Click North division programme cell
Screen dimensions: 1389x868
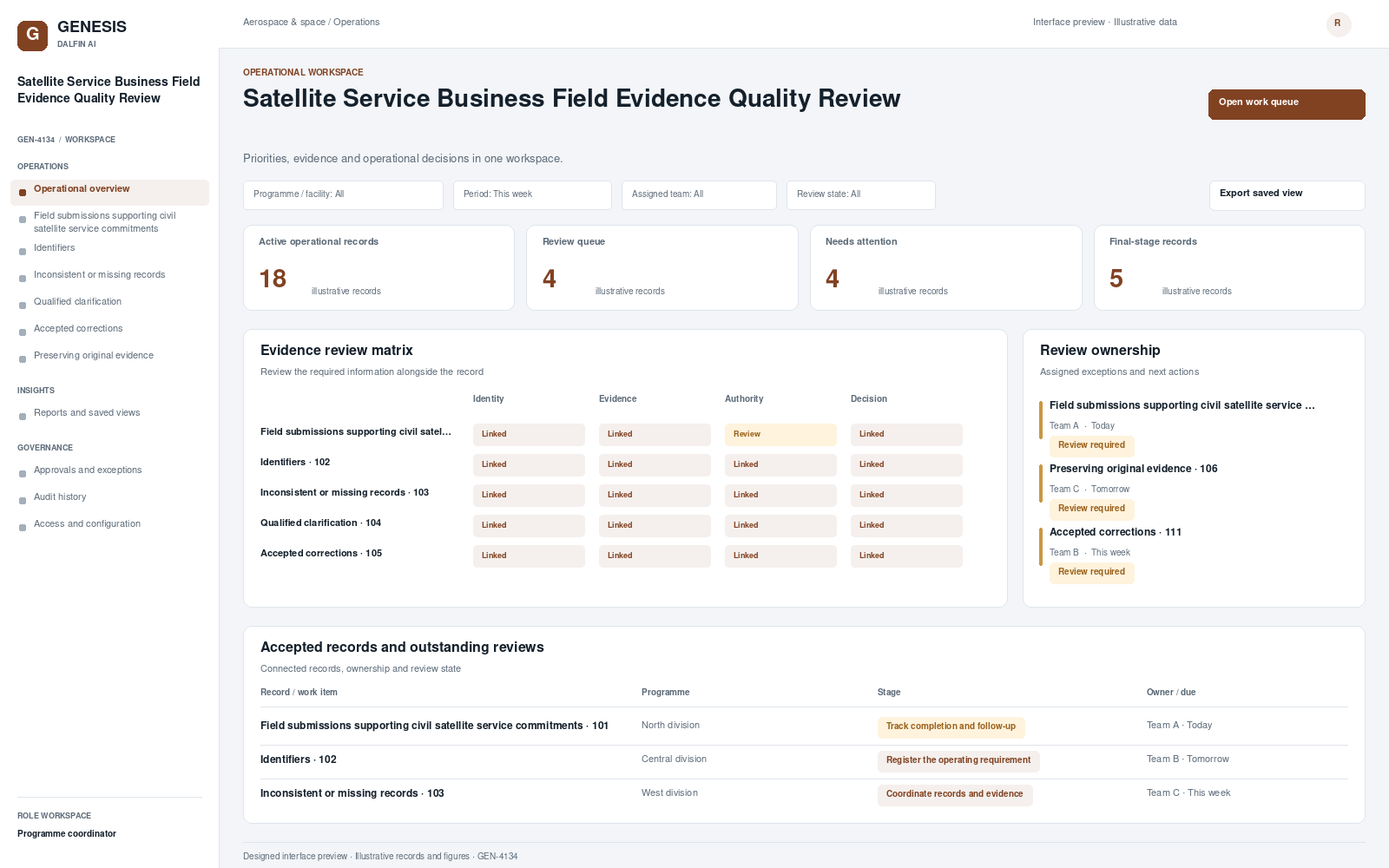click(x=670, y=726)
